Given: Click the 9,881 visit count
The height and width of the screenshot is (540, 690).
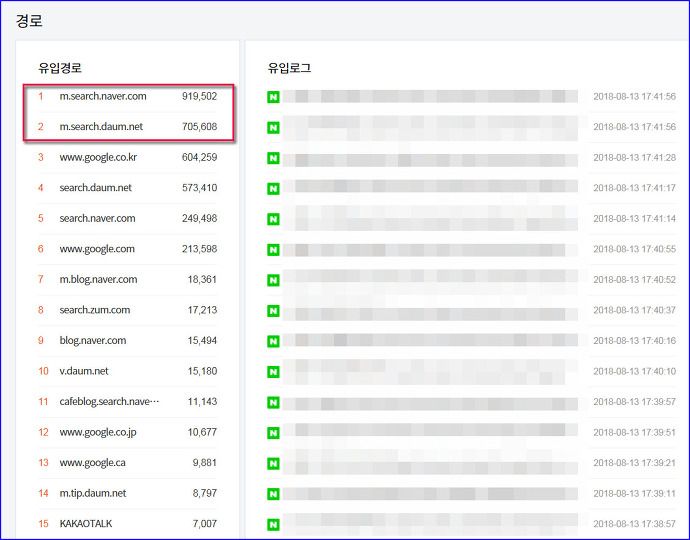Looking at the screenshot, I should pos(205,463).
